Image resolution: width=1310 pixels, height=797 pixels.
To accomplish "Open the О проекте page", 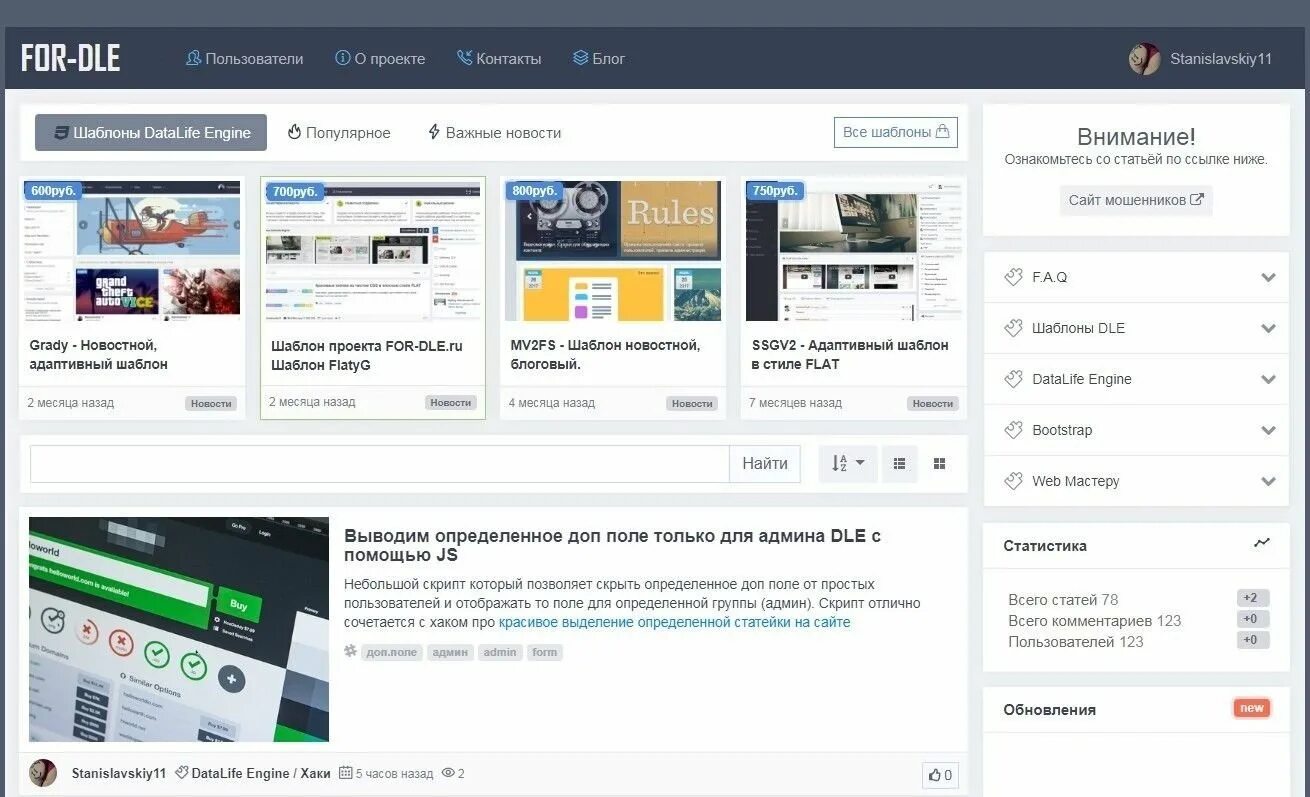I will click(380, 59).
